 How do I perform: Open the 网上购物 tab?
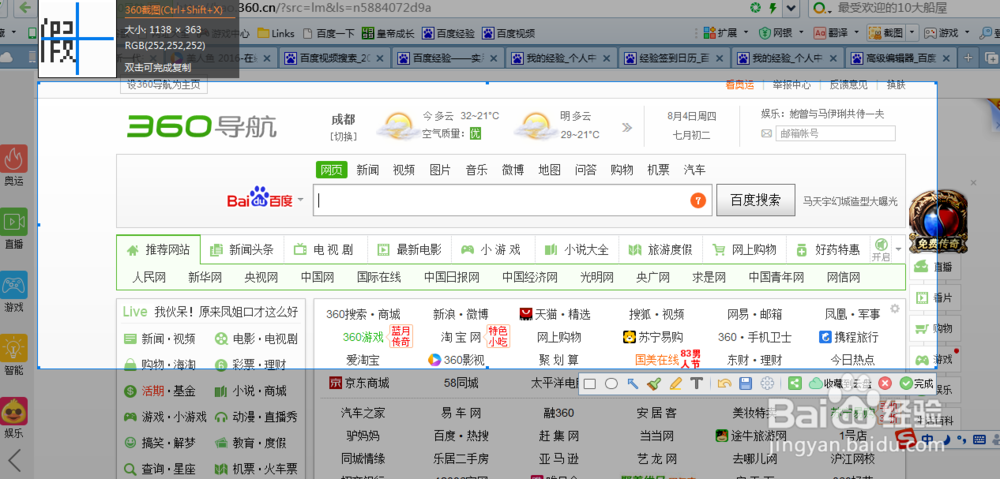click(x=744, y=249)
